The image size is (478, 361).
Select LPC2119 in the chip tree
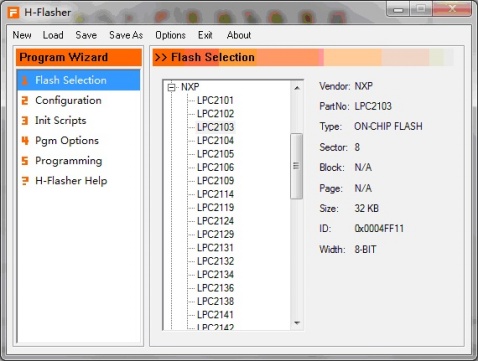click(215, 207)
